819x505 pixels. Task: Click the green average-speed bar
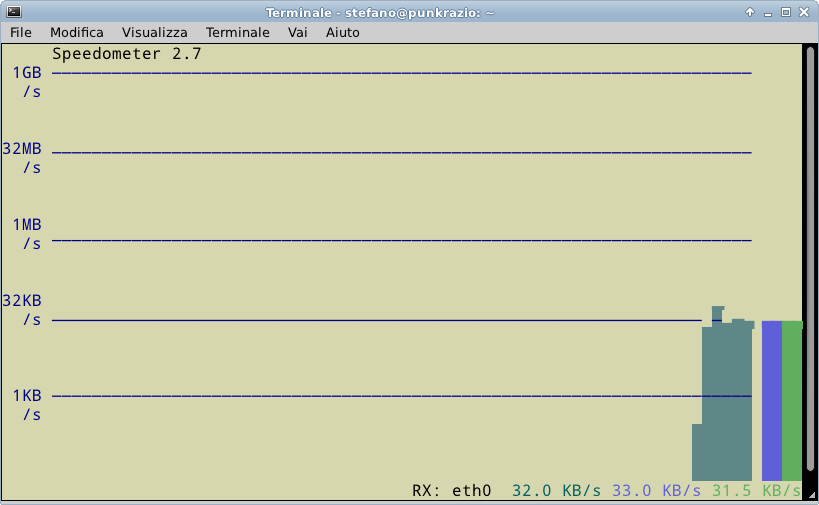[x=792, y=401]
